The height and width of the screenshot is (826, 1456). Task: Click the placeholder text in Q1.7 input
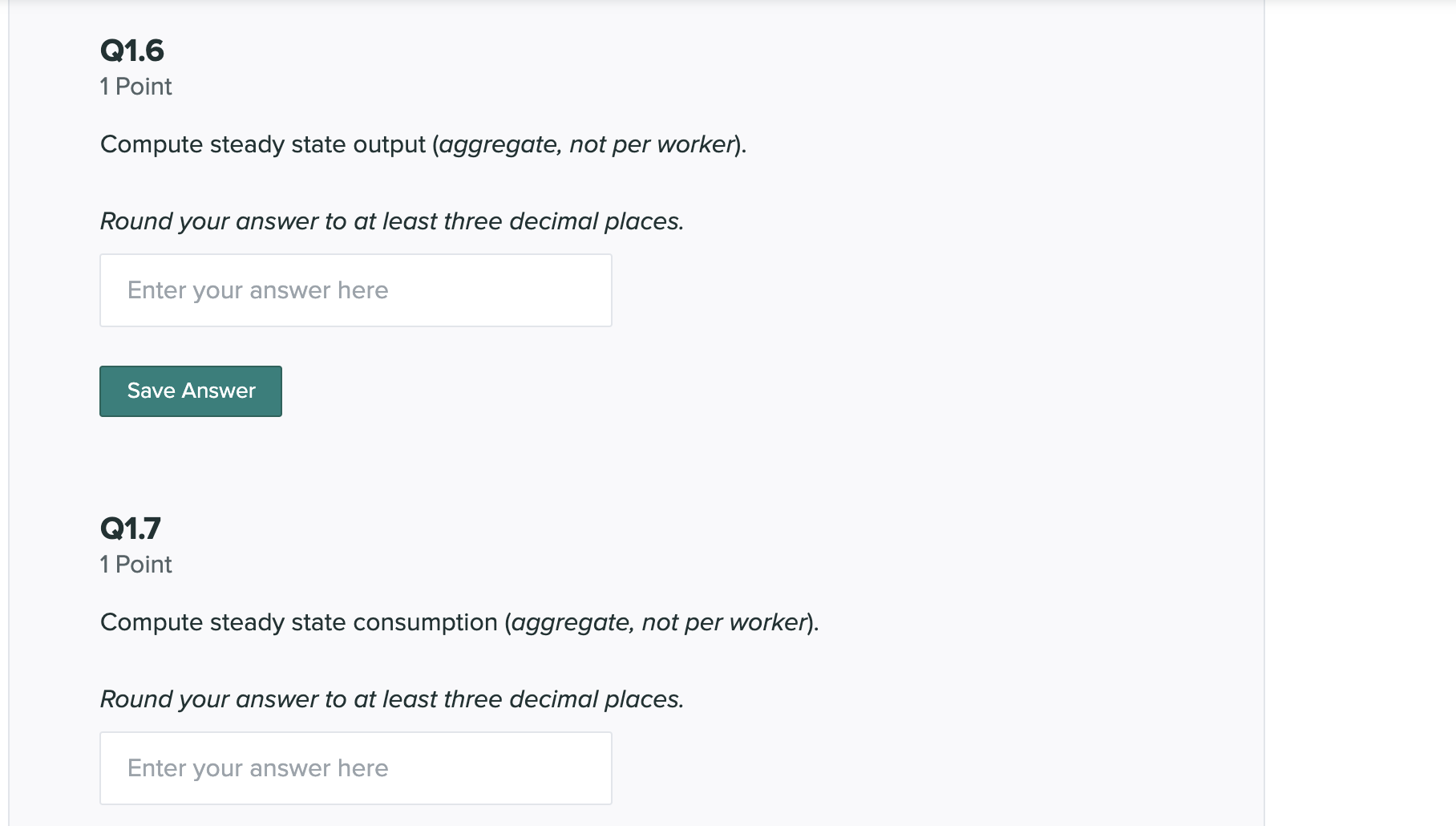257,767
